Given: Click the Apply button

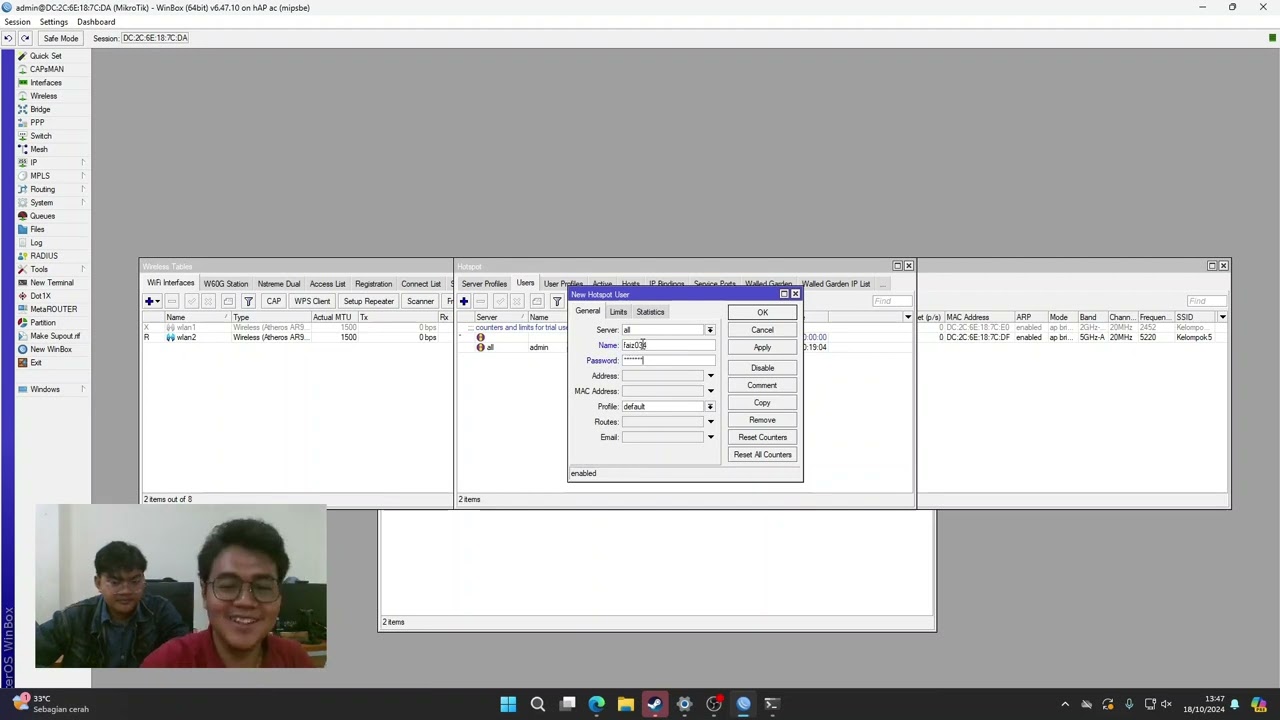Looking at the screenshot, I should [x=762, y=348].
